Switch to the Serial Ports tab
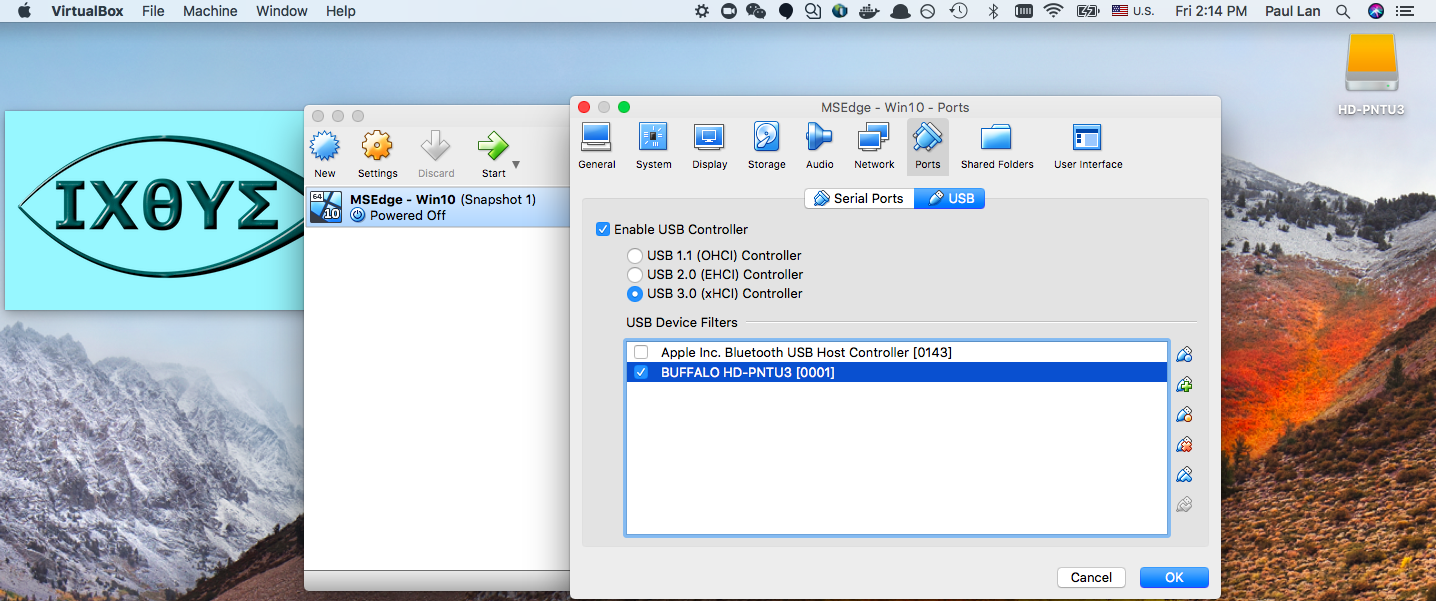 point(859,198)
